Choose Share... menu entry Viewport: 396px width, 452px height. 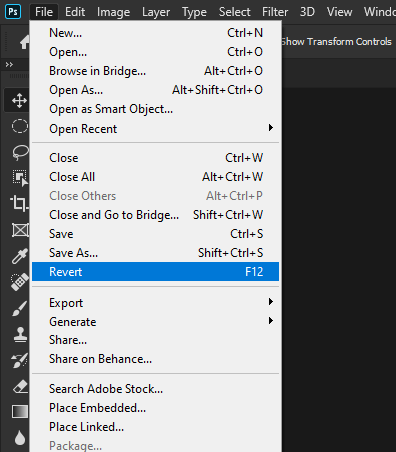click(x=155, y=340)
